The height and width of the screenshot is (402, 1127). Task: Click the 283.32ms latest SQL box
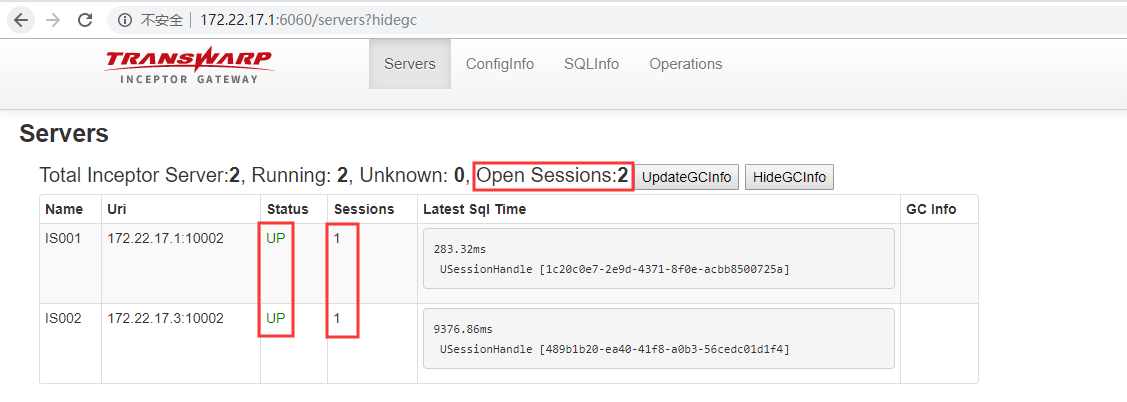coord(658,259)
